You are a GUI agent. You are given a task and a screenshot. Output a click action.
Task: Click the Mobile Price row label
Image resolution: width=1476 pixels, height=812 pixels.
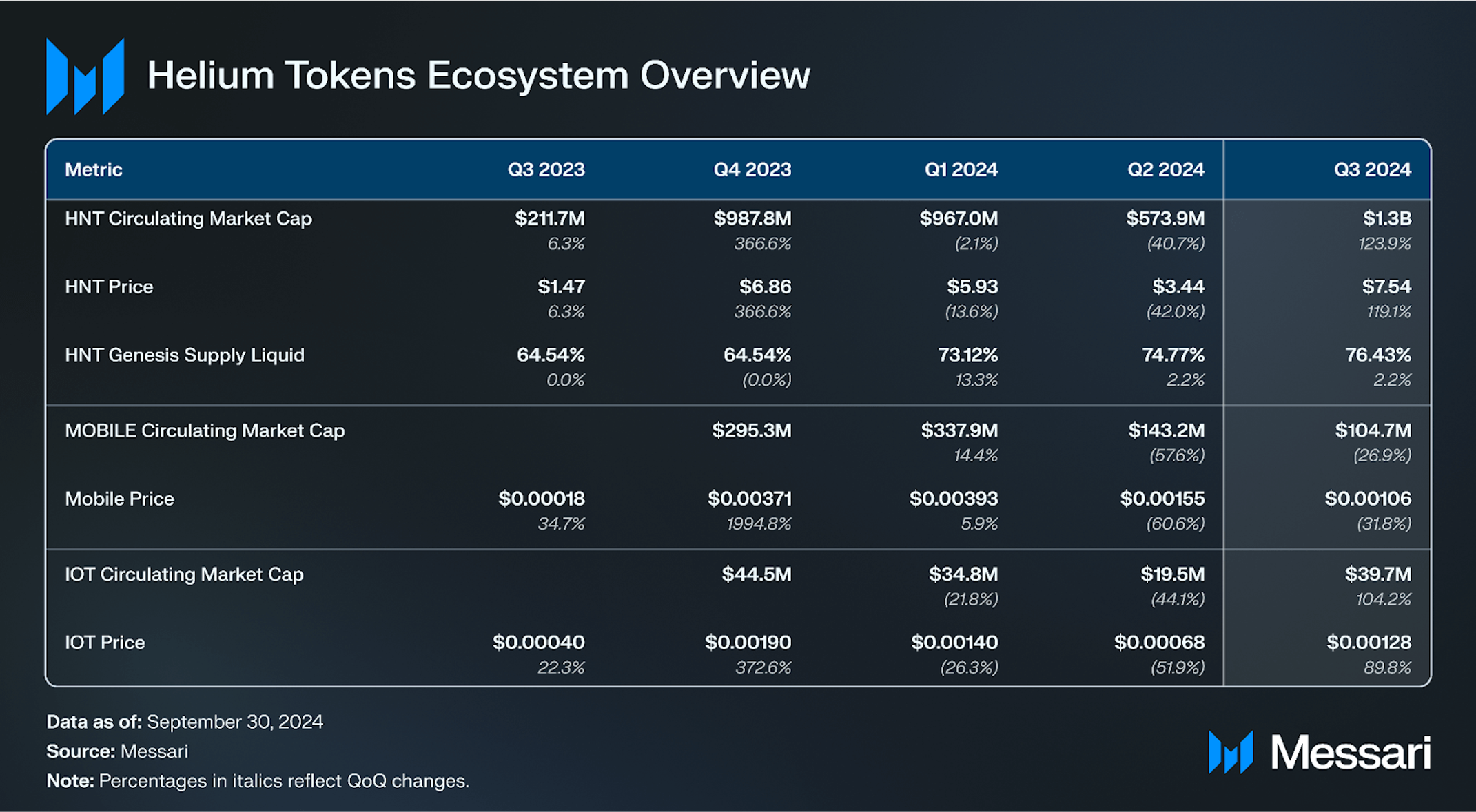click(119, 499)
